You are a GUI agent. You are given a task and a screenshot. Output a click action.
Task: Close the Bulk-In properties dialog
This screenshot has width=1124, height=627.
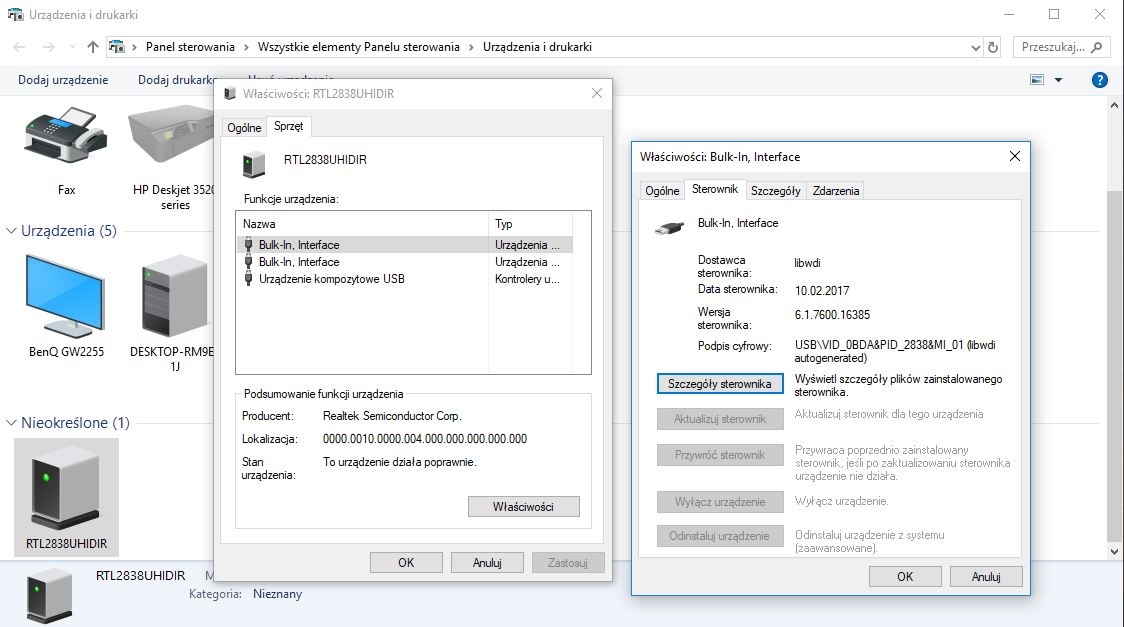tap(1014, 156)
